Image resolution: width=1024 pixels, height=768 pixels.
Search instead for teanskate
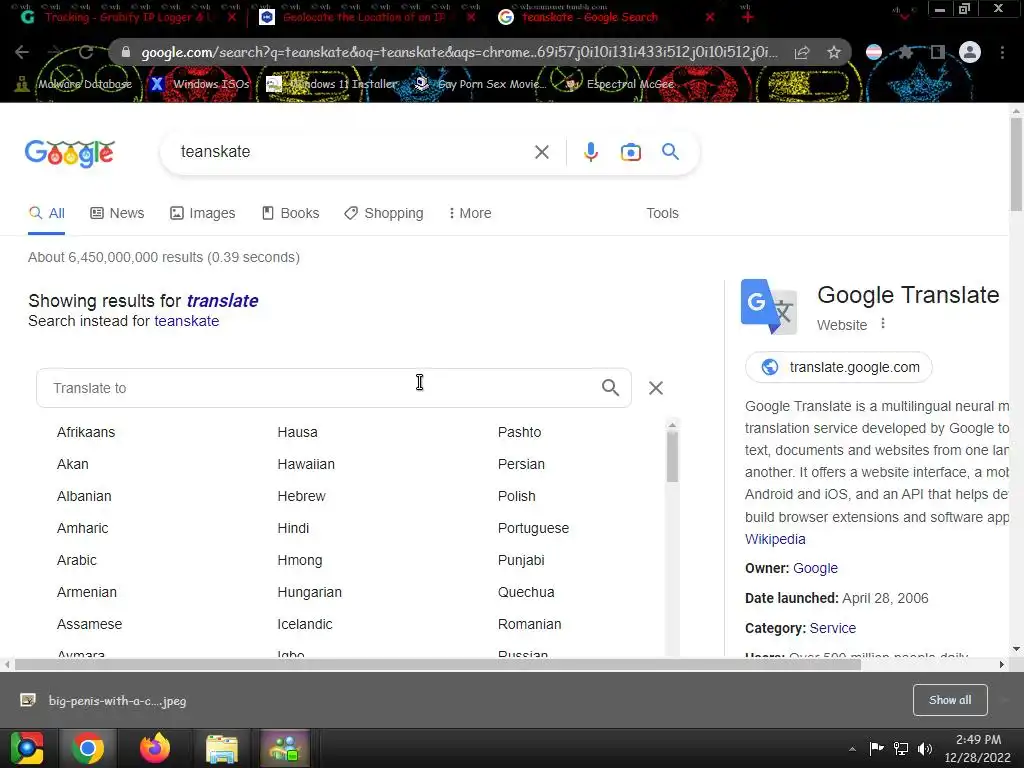[187, 321]
